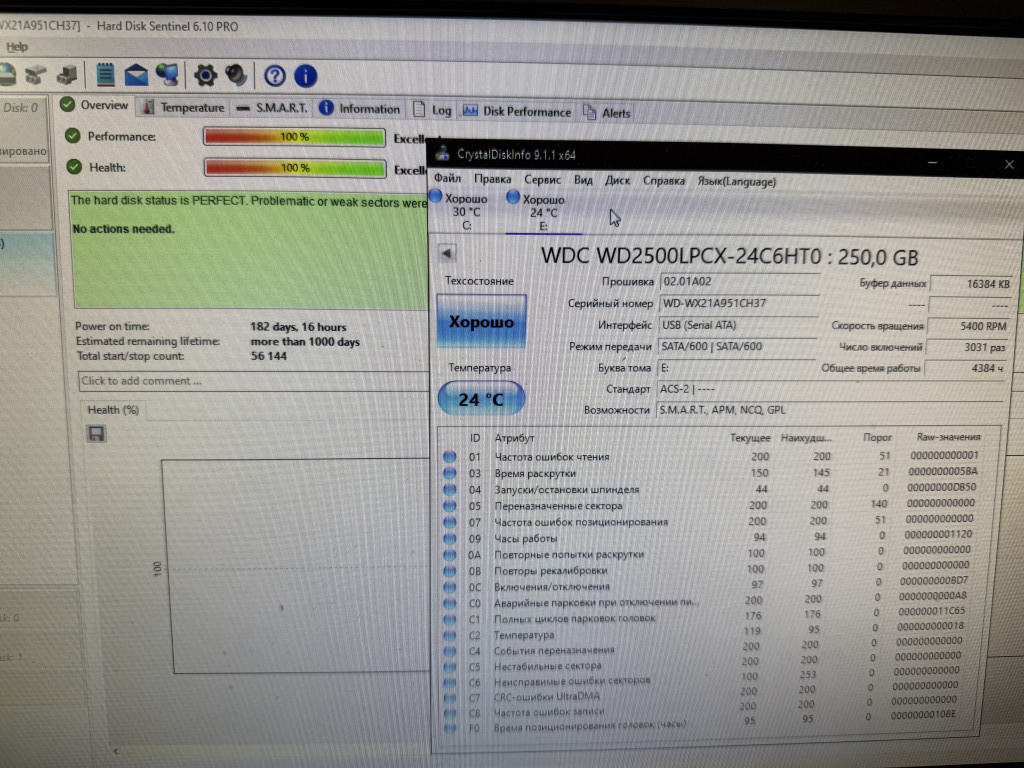Open the Help menu in Hard Disk Sentinel

coord(16,47)
